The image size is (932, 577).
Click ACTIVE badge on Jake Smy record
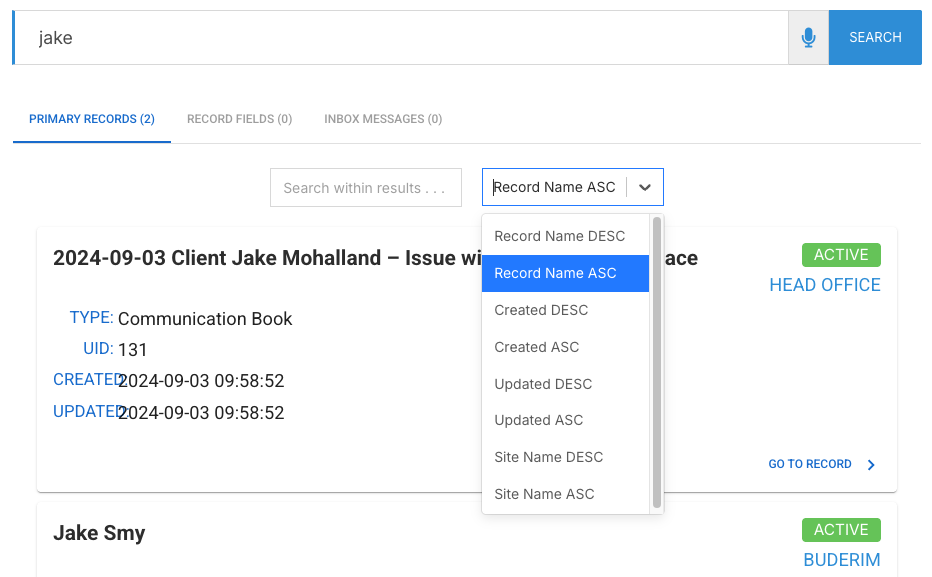click(841, 530)
